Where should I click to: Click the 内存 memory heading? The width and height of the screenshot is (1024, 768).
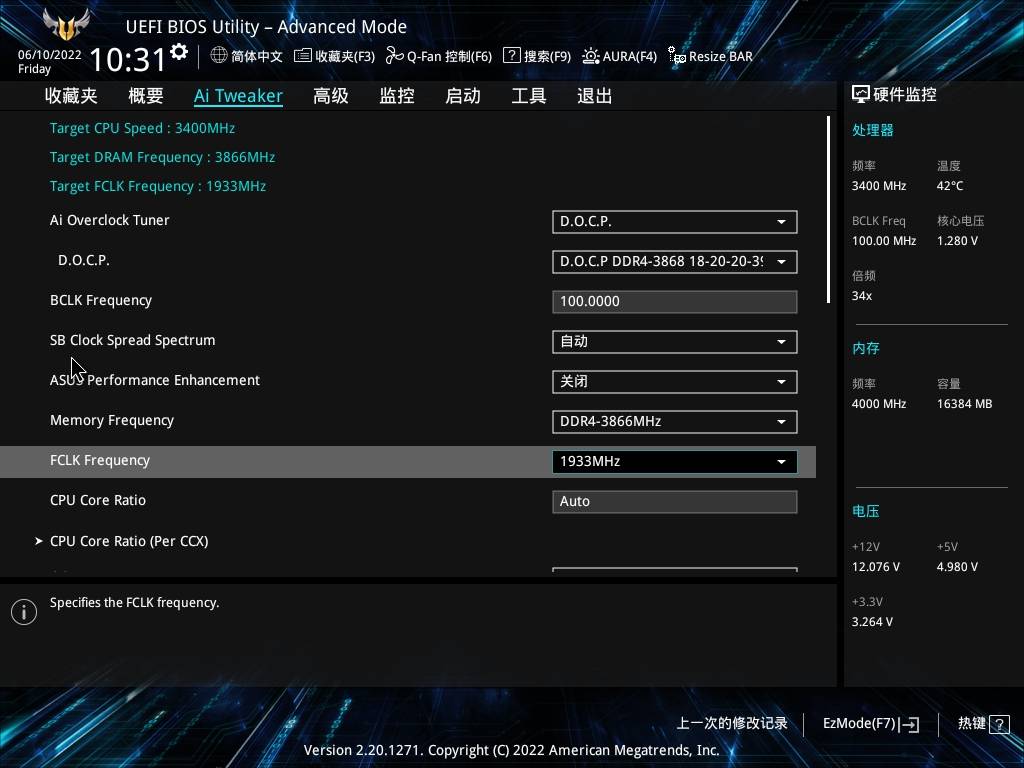[x=866, y=348]
